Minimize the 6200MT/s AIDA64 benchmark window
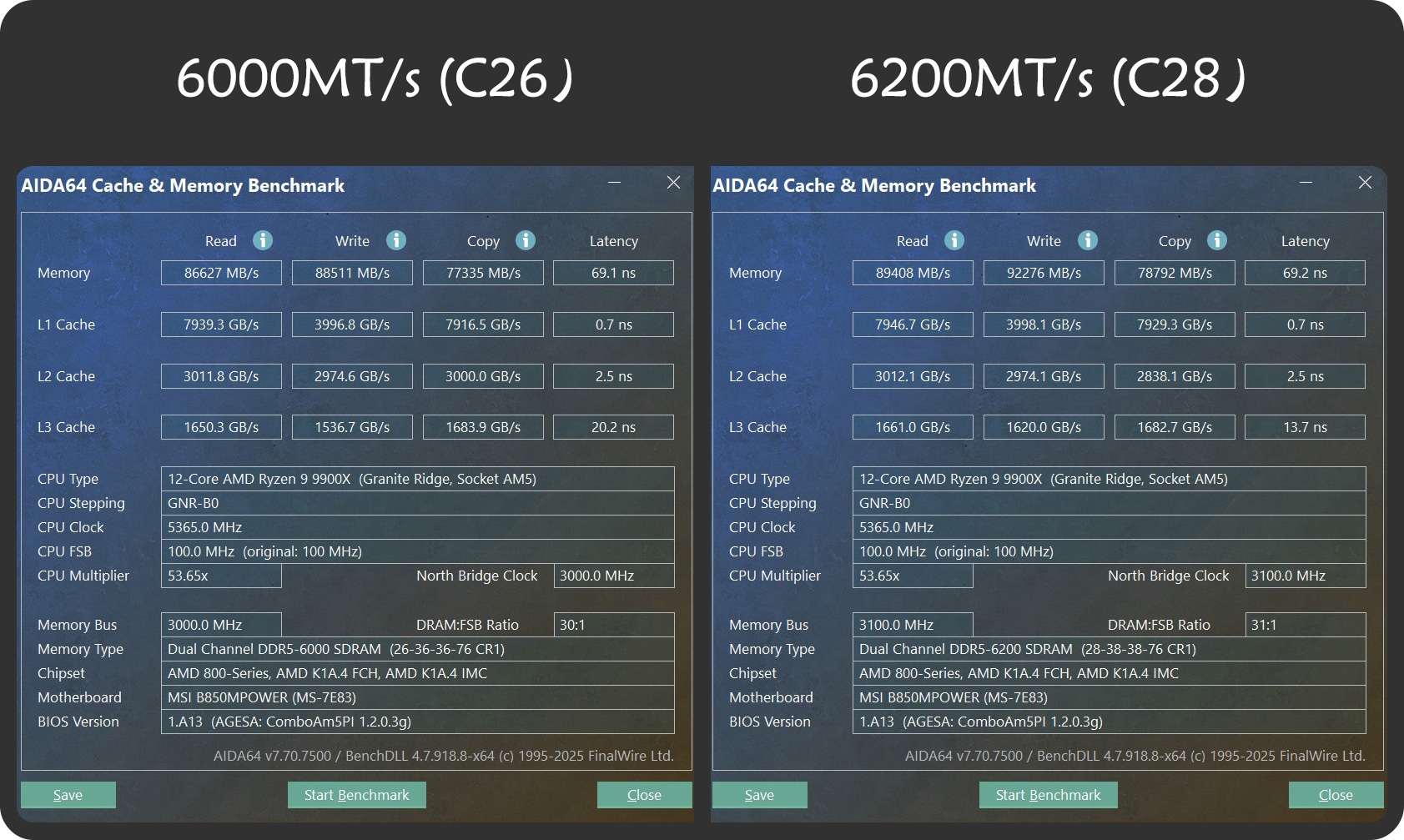The width and height of the screenshot is (1404, 840). click(1306, 183)
